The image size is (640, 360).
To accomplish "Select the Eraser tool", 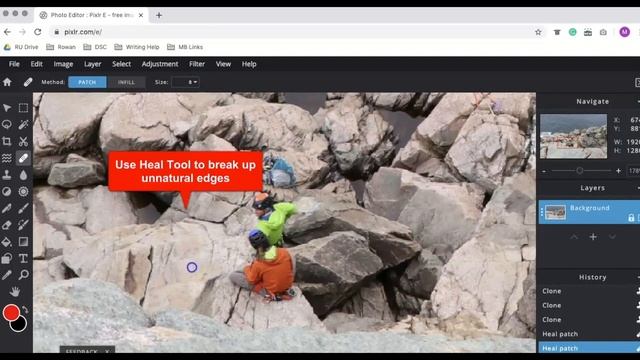I will (x=7, y=225).
